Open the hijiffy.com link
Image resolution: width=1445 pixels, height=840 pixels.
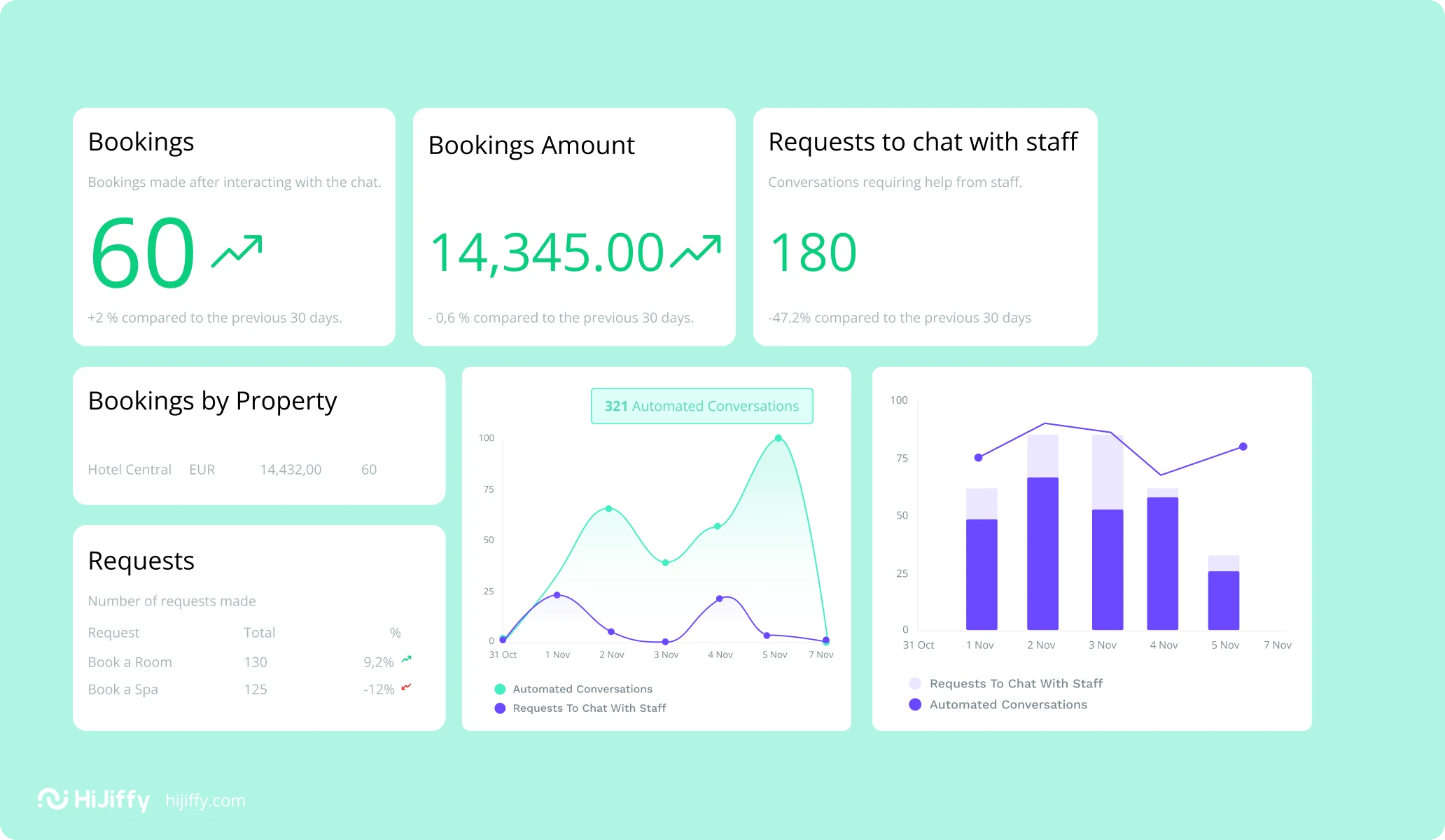(205, 800)
